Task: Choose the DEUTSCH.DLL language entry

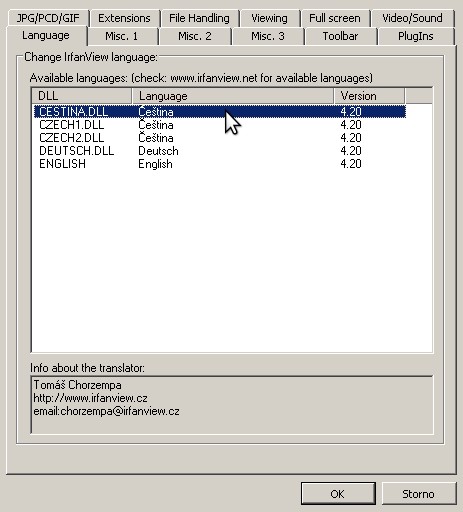Action: tap(220, 151)
